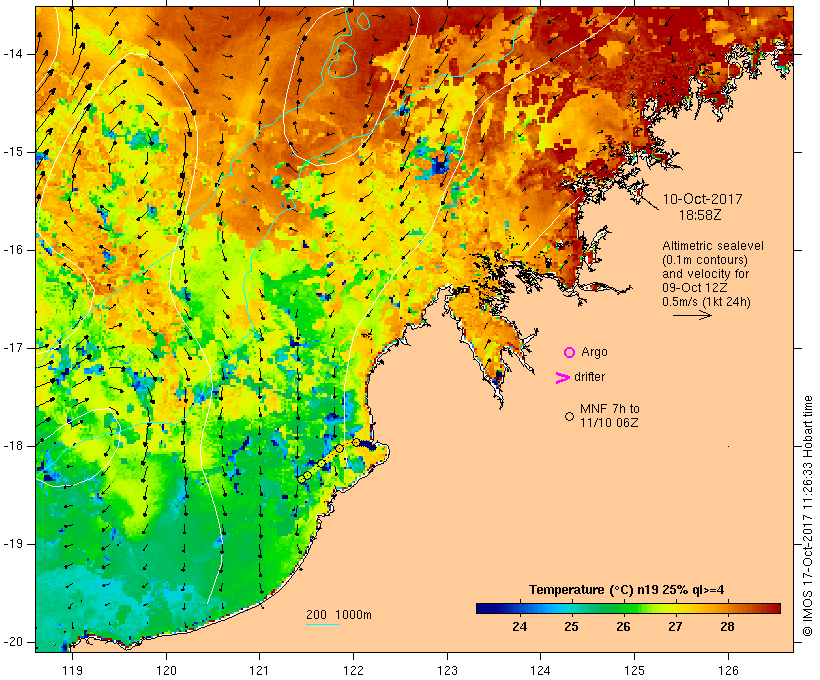This screenshot has height=680, width=820.
Task: Click the cyan 200 1000m depth contour line sample
Action: [323, 624]
